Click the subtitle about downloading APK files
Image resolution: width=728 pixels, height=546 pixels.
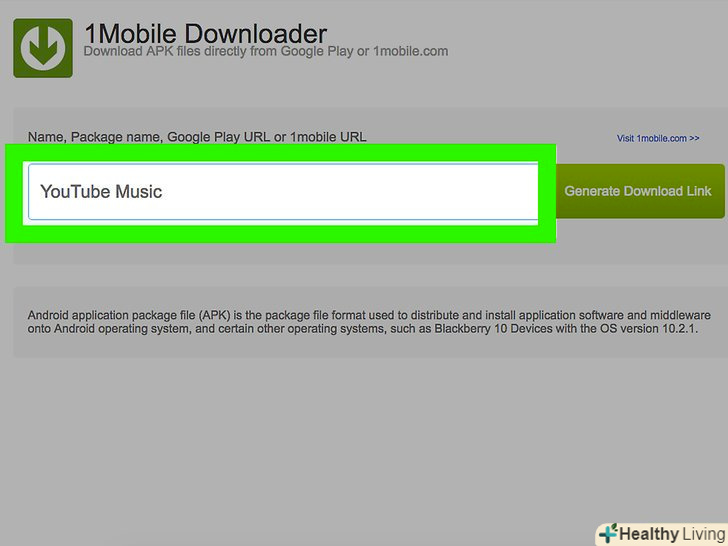266,51
